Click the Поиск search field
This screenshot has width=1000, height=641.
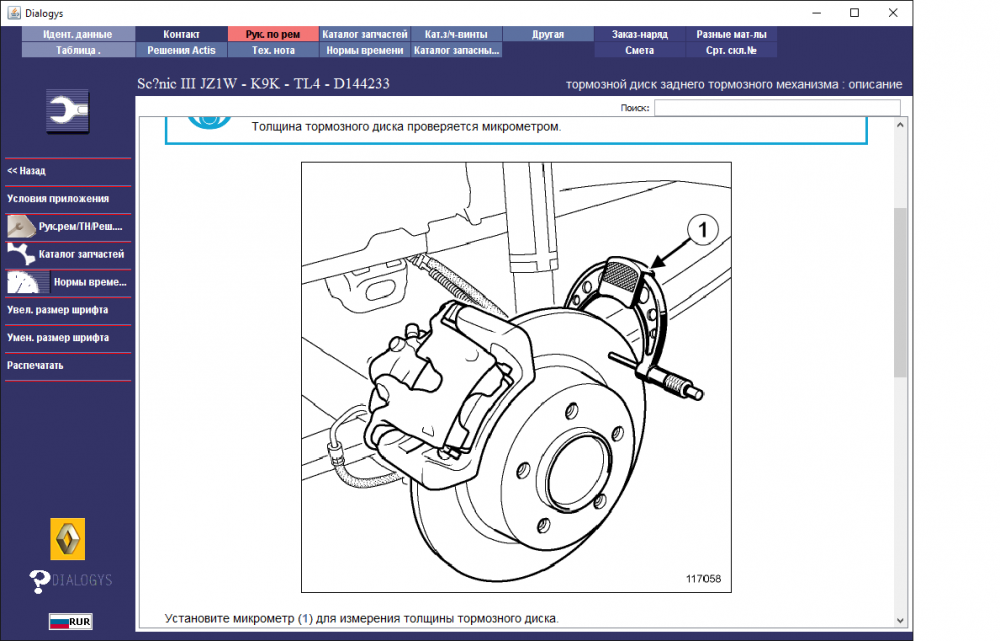777,107
